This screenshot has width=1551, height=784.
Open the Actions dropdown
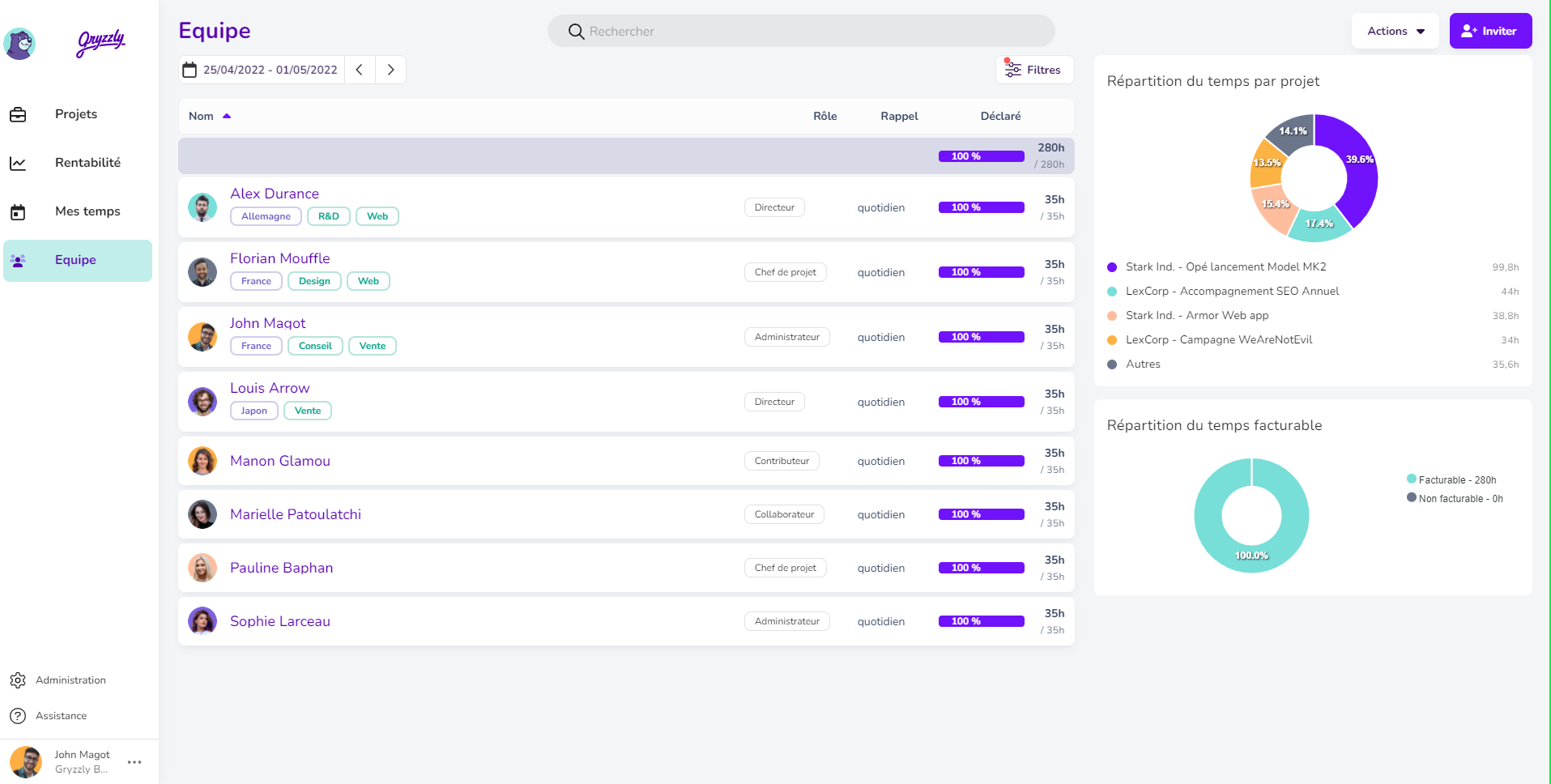coord(1395,31)
